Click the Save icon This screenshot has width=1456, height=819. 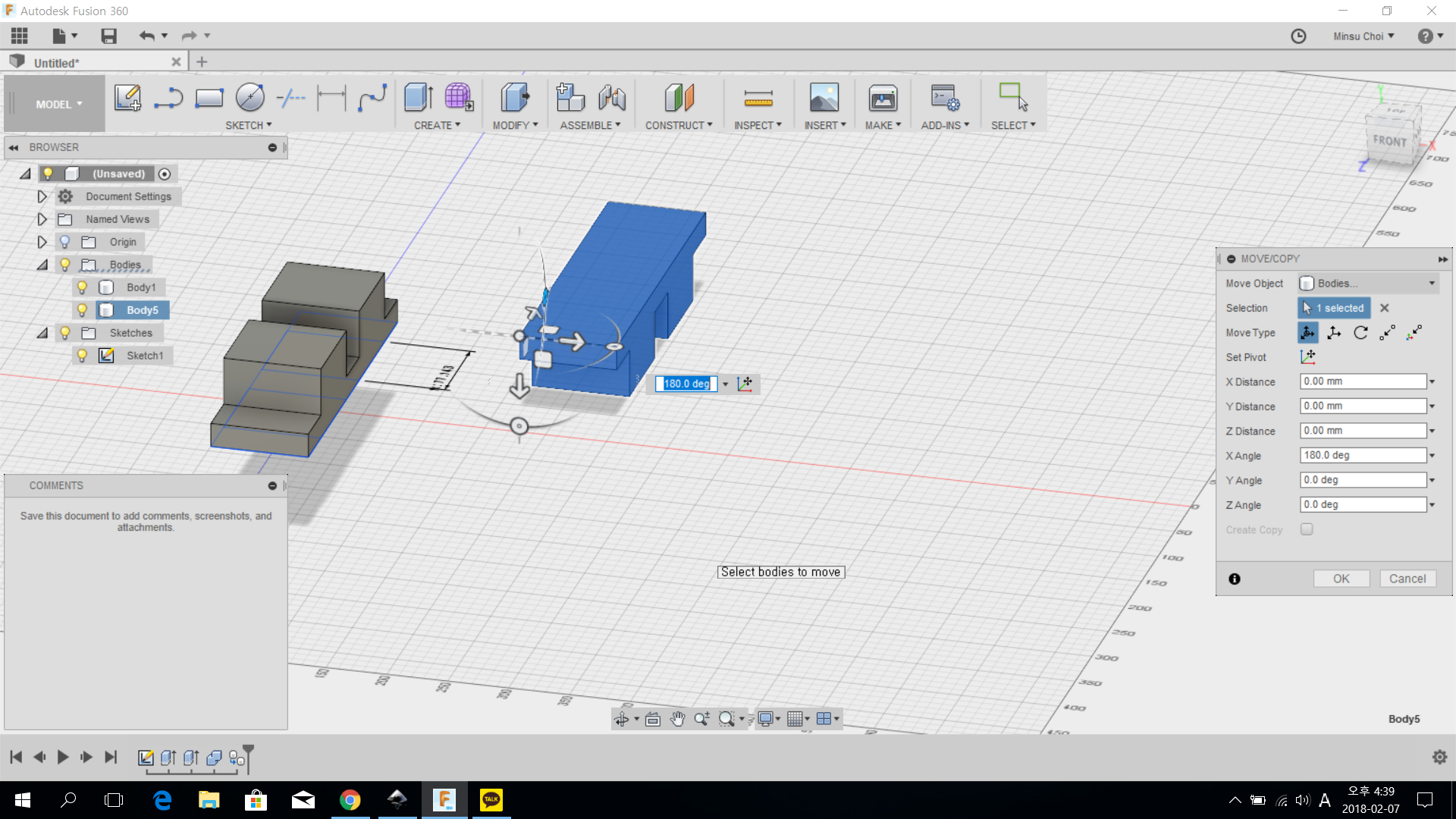coord(108,36)
